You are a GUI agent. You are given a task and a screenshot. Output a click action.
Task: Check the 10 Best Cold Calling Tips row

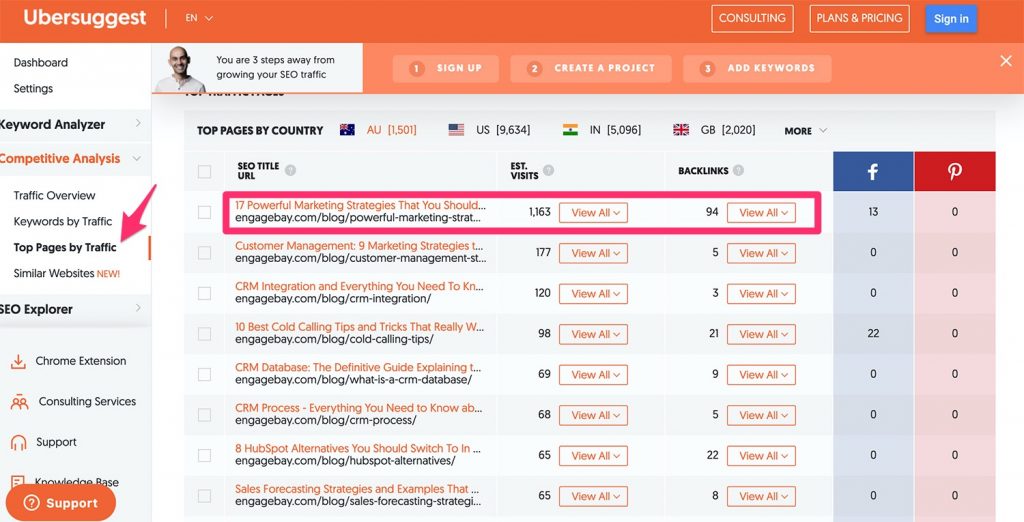coord(204,334)
